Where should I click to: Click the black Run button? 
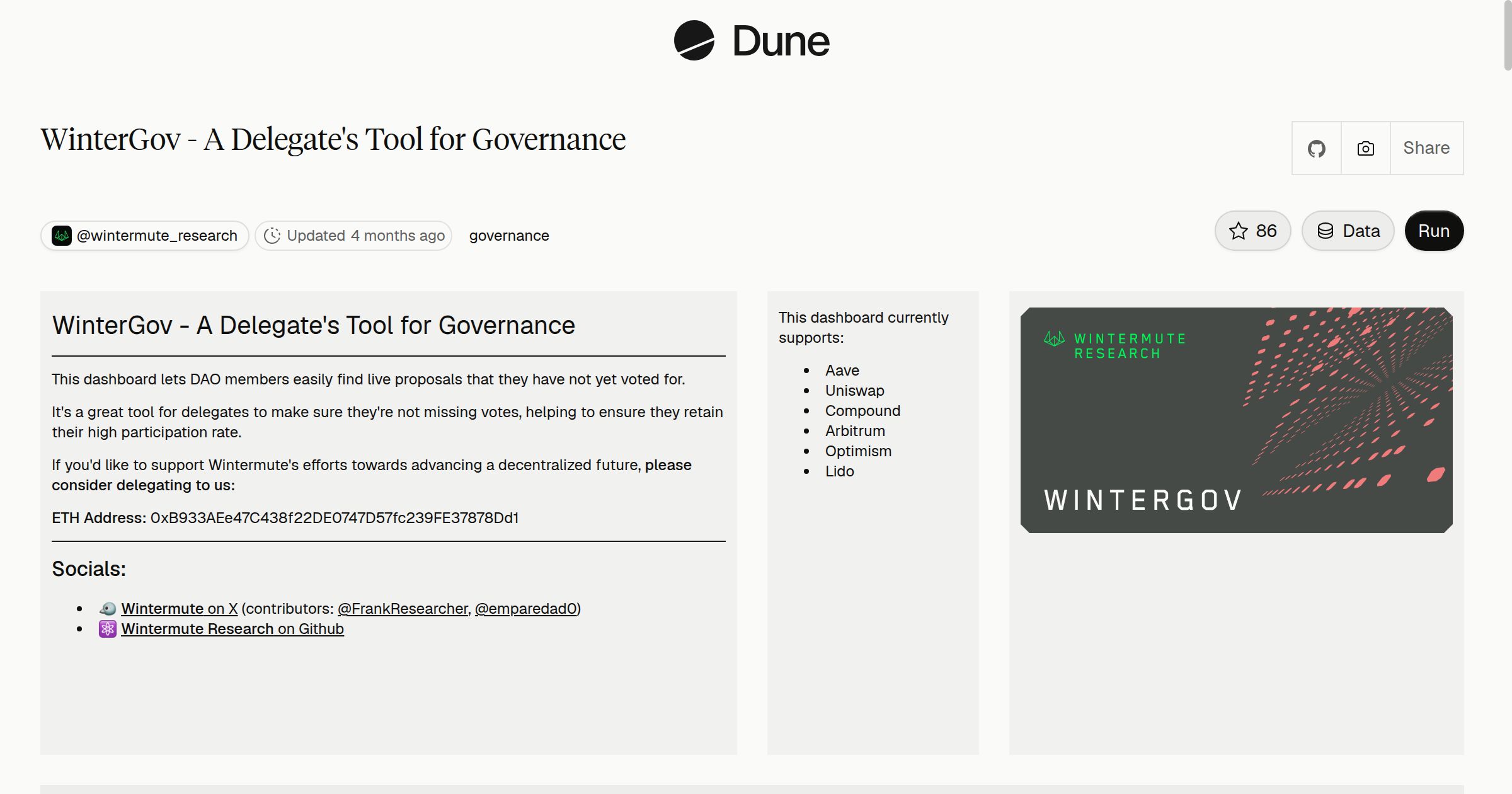[x=1434, y=231]
